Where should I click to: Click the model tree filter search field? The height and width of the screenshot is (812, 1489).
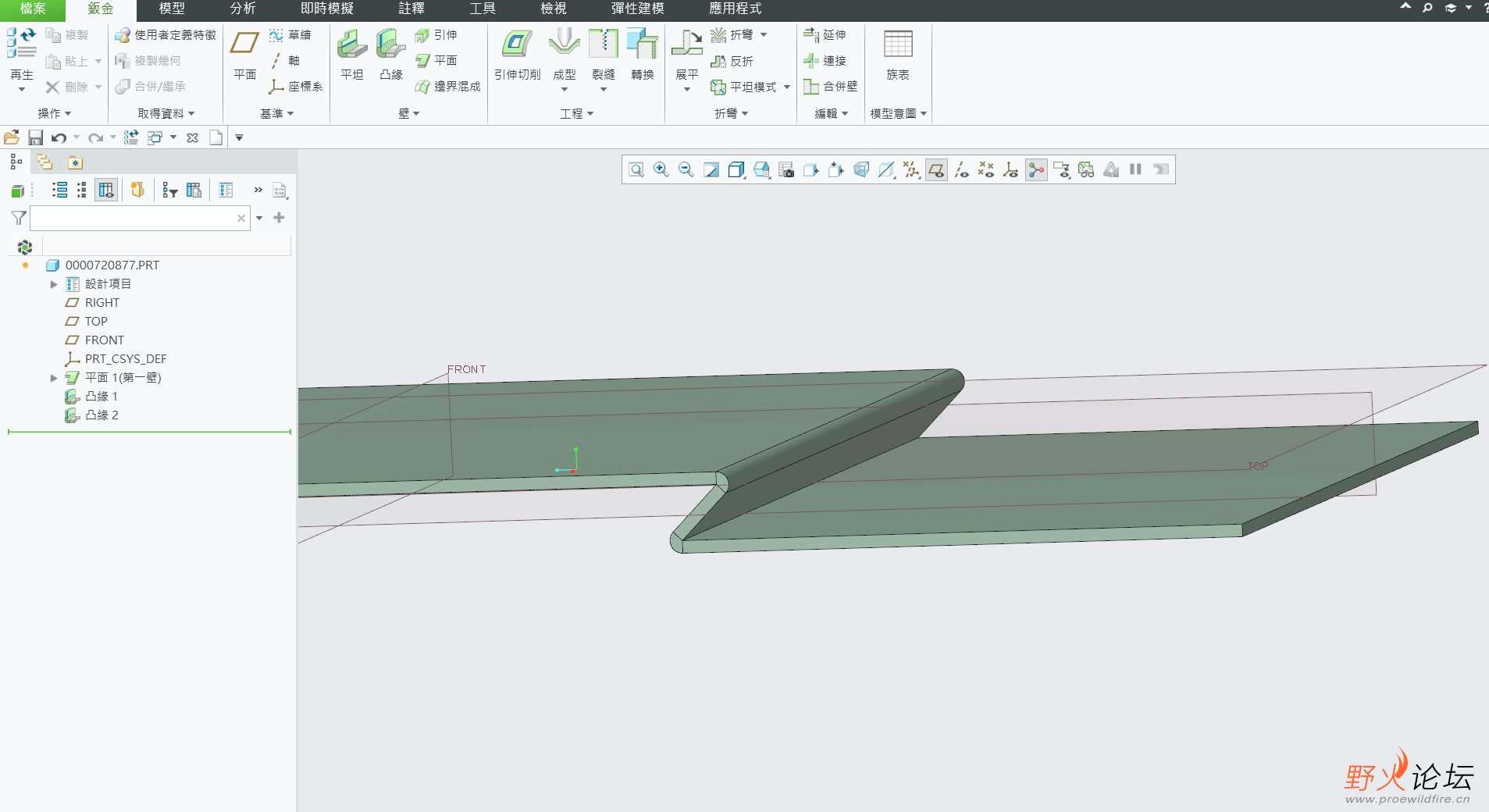133,219
